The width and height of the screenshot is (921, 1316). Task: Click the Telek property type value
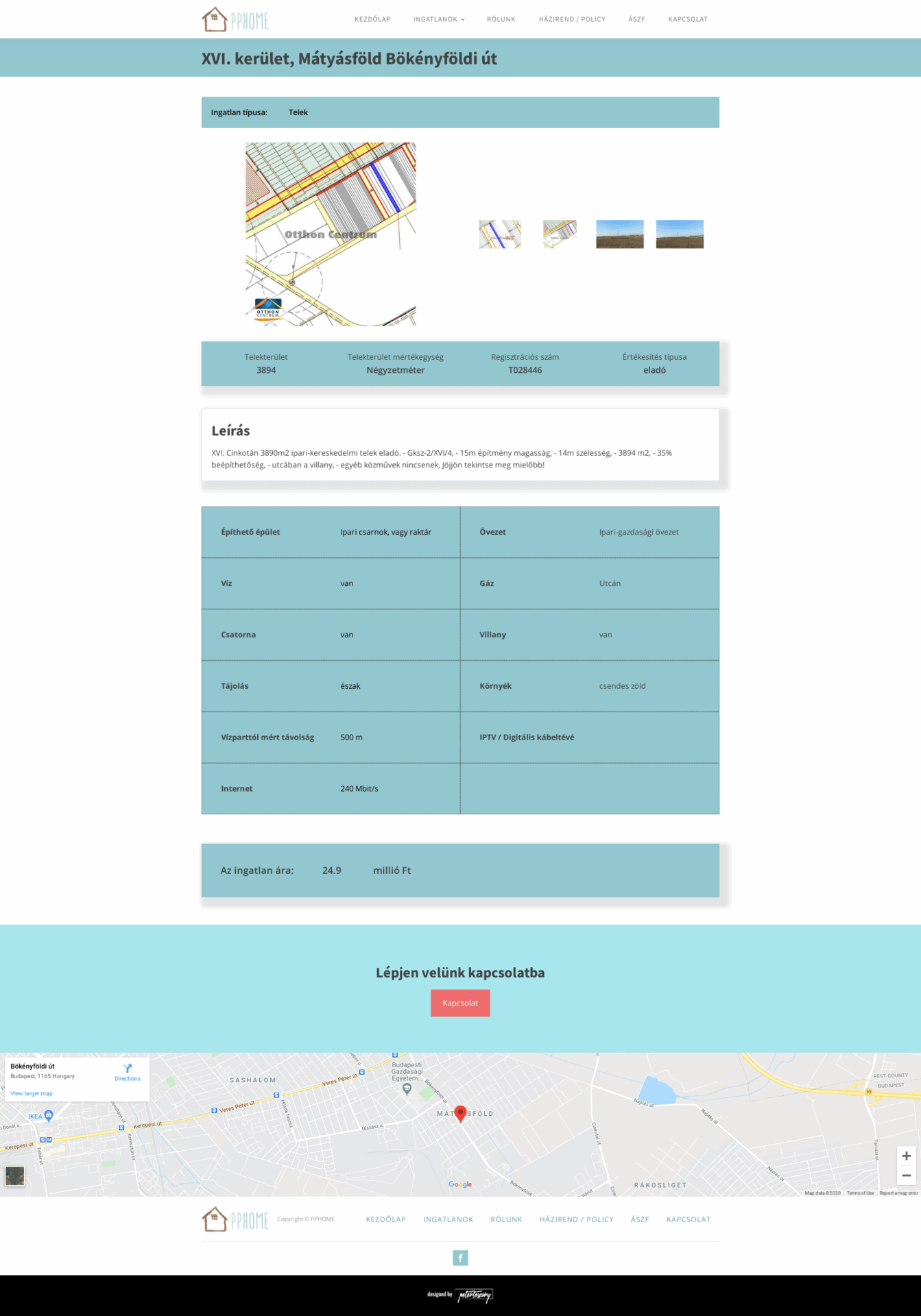click(298, 112)
